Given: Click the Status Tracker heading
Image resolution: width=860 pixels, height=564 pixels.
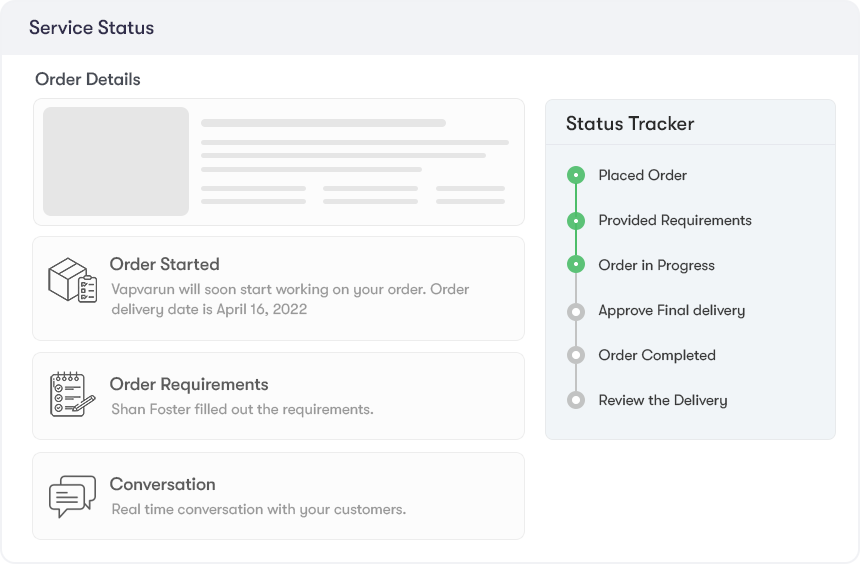Looking at the screenshot, I should (630, 123).
